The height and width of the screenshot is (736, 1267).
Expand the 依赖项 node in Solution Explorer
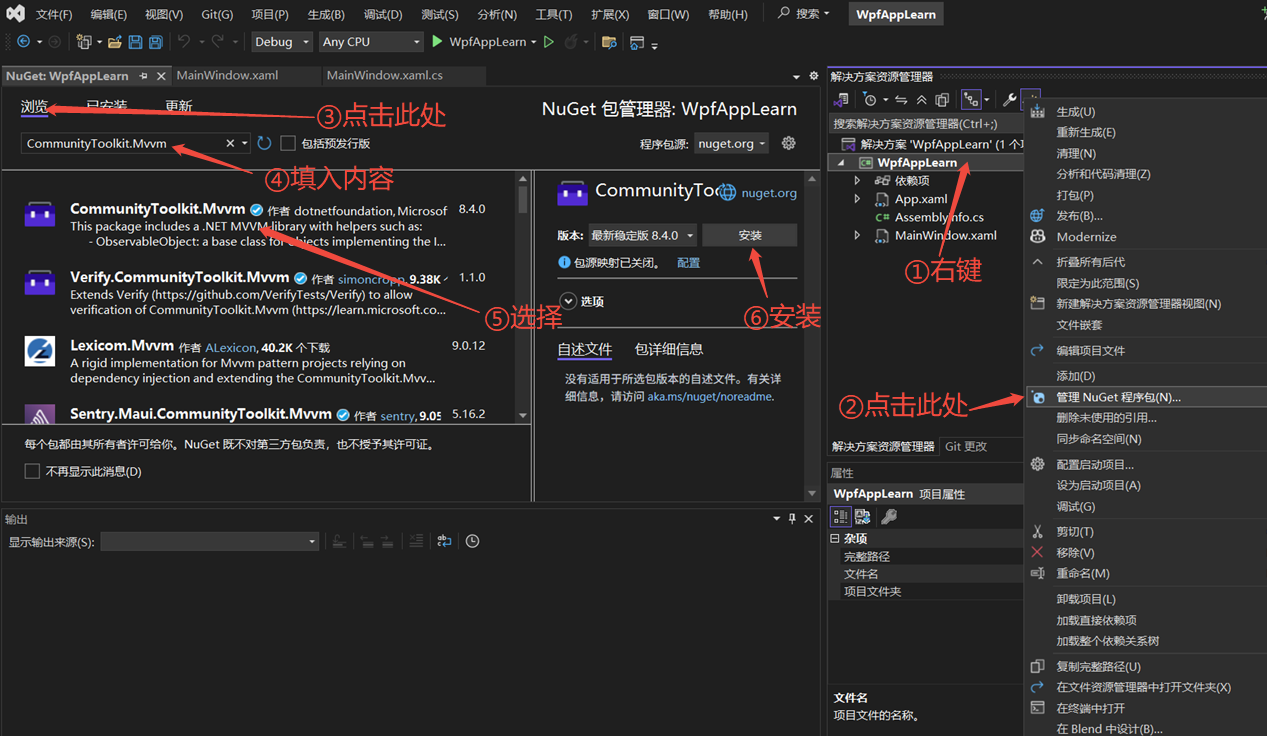click(x=857, y=181)
